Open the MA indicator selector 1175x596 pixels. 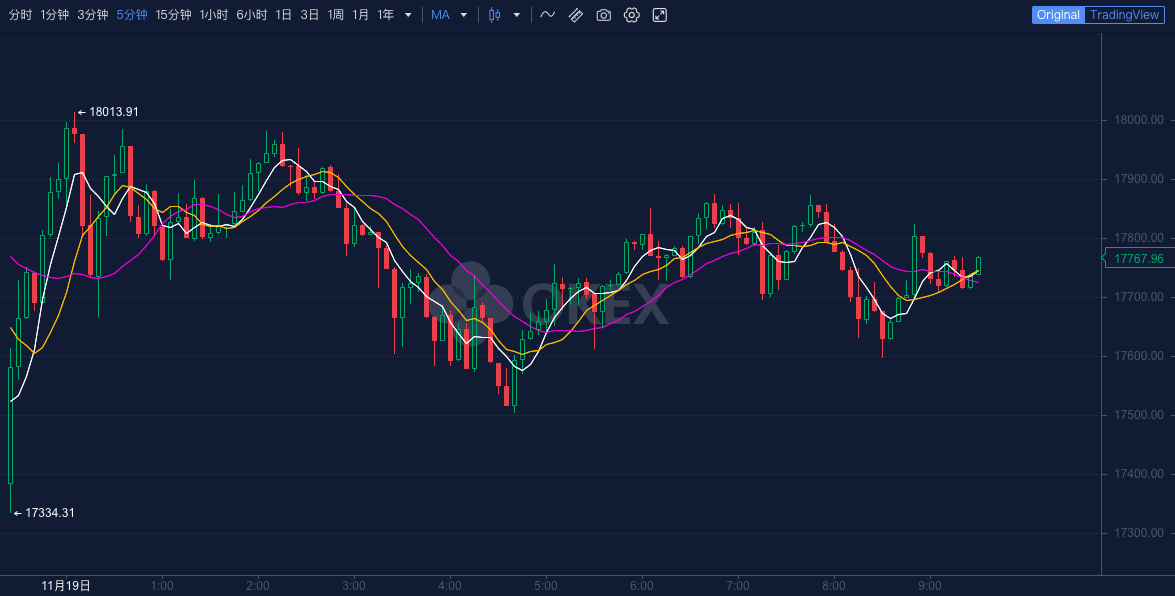[x=441, y=15]
